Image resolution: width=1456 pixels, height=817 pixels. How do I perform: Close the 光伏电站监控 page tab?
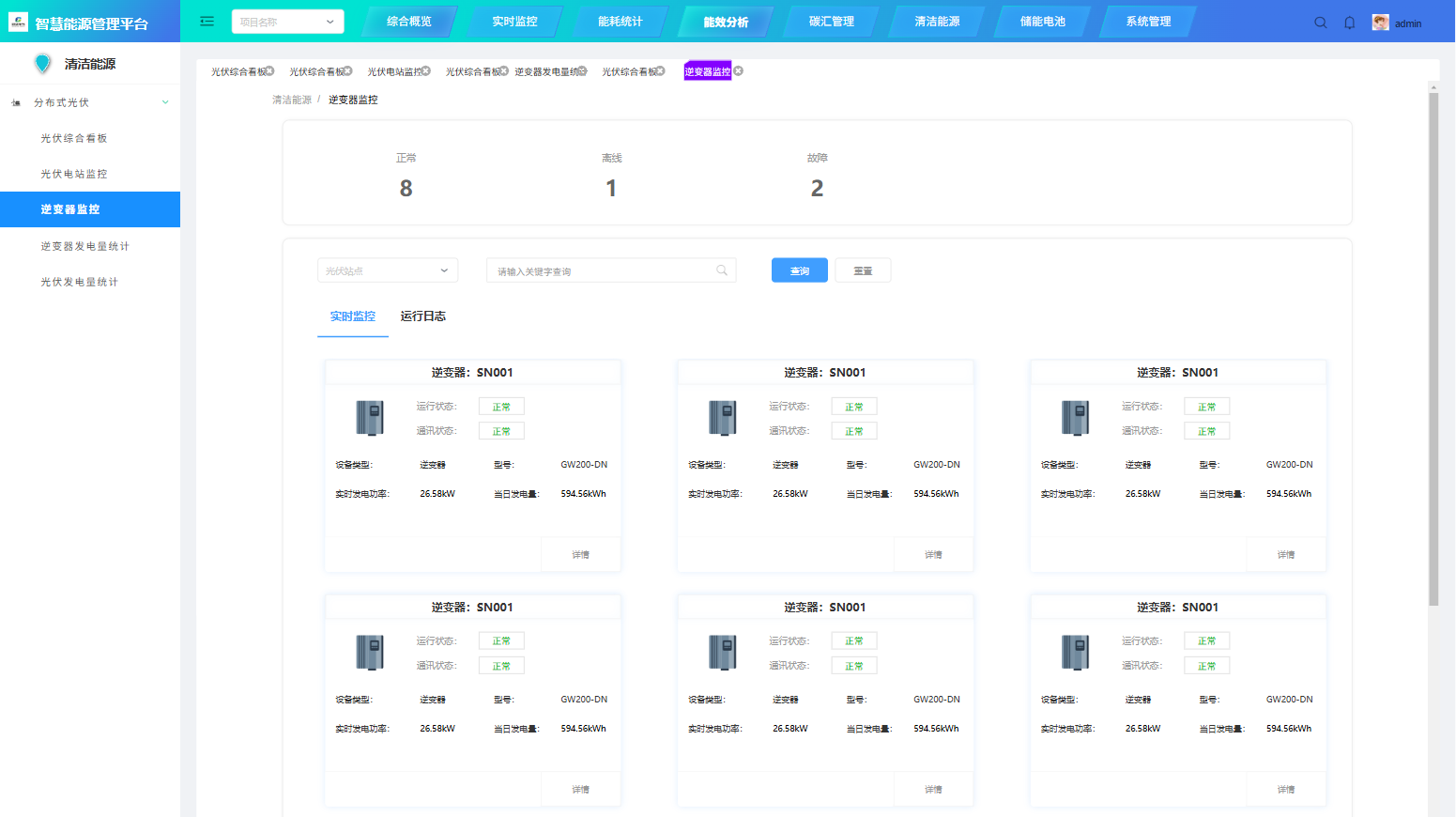click(426, 71)
